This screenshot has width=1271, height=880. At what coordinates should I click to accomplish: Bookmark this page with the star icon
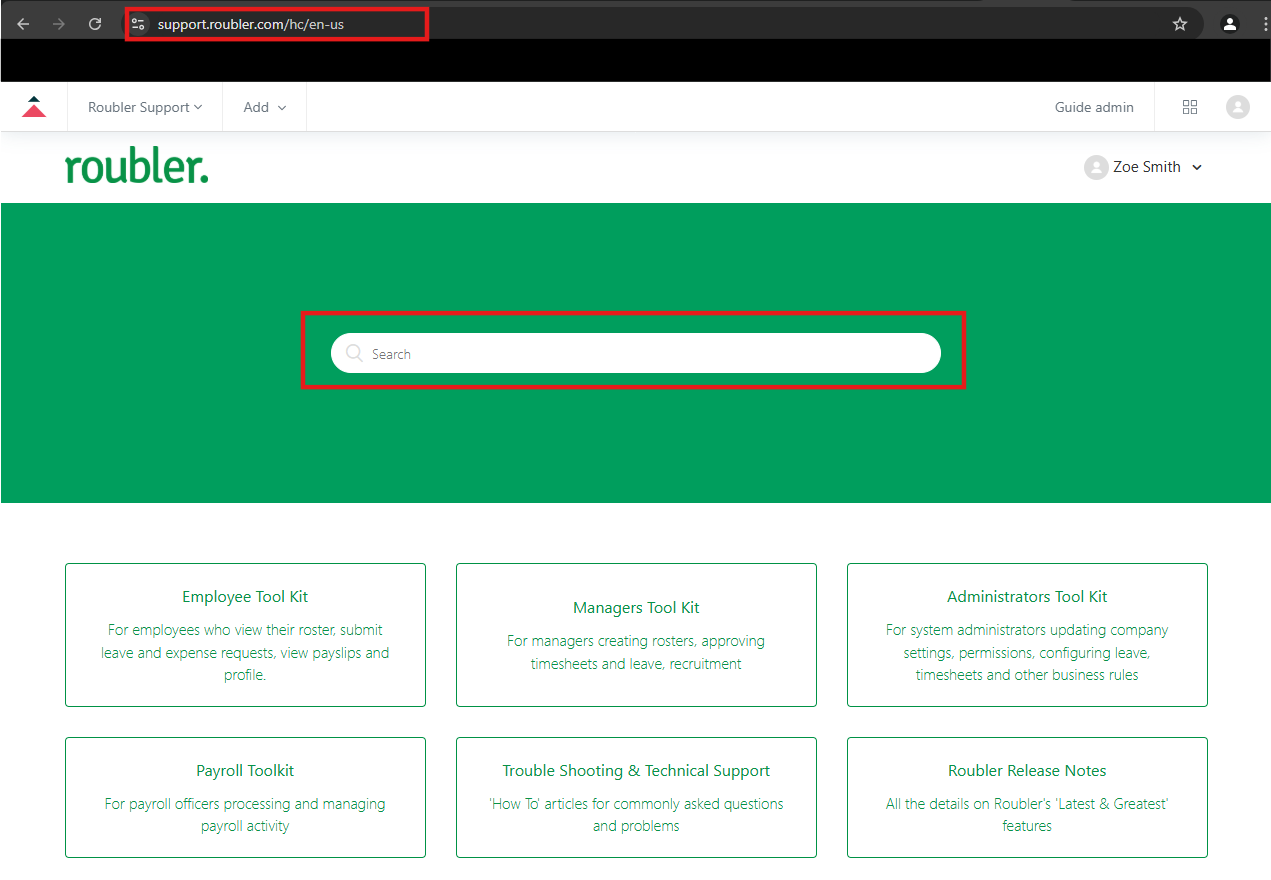[1180, 24]
